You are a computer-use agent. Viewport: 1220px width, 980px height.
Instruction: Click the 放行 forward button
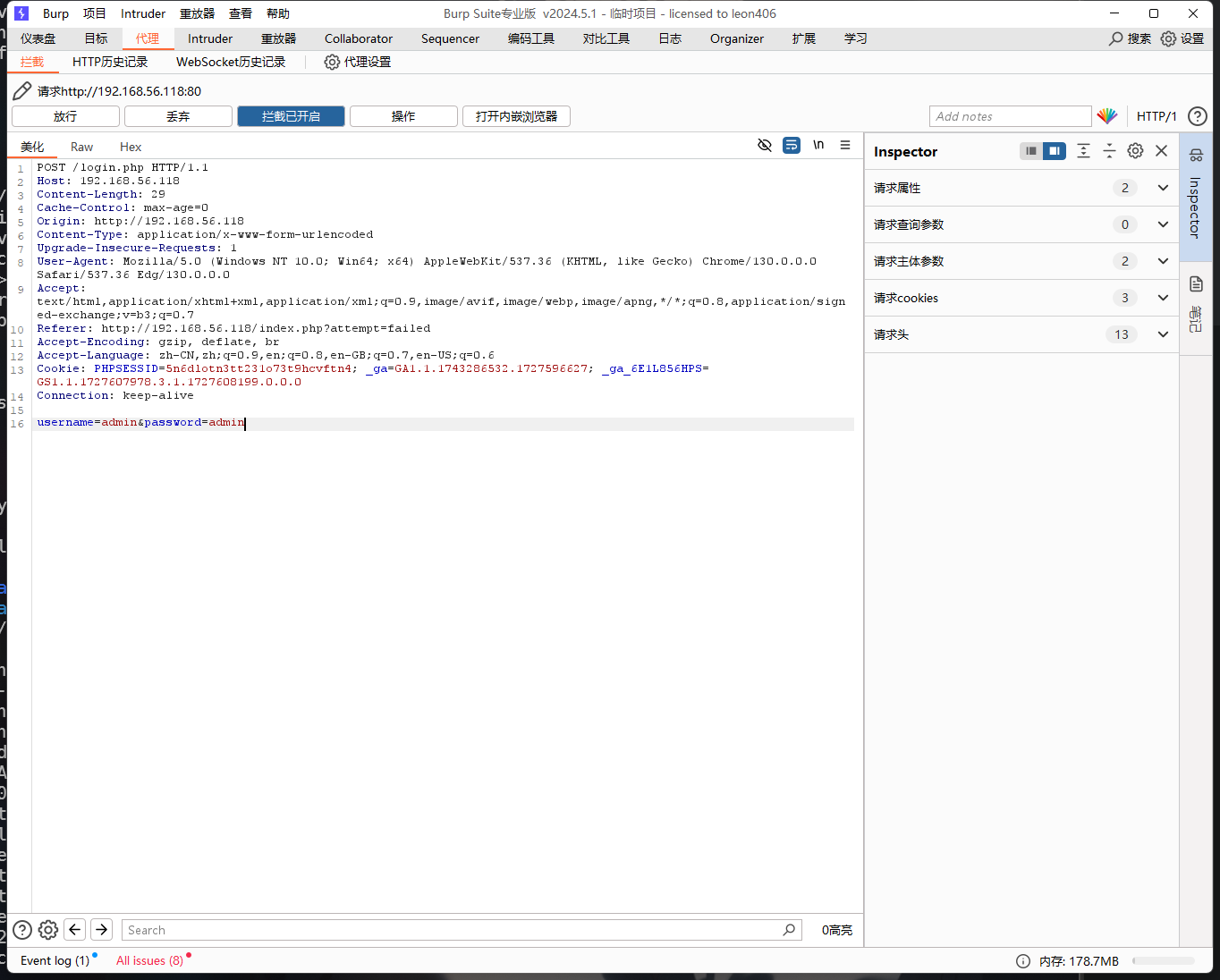coord(65,116)
